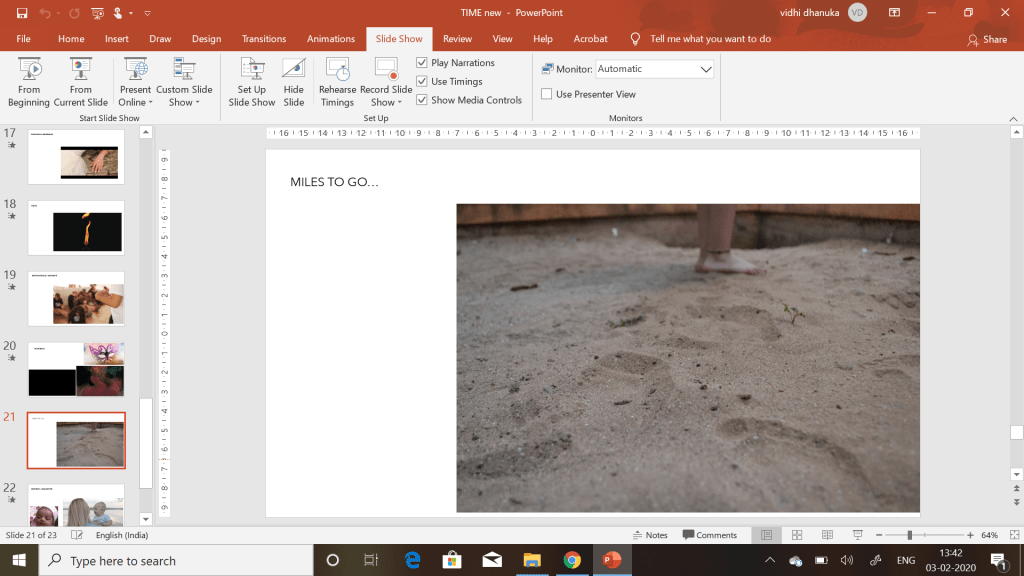Switch to the Transitions tab
The image size is (1024, 576).
pyautogui.click(x=264, y=39)
